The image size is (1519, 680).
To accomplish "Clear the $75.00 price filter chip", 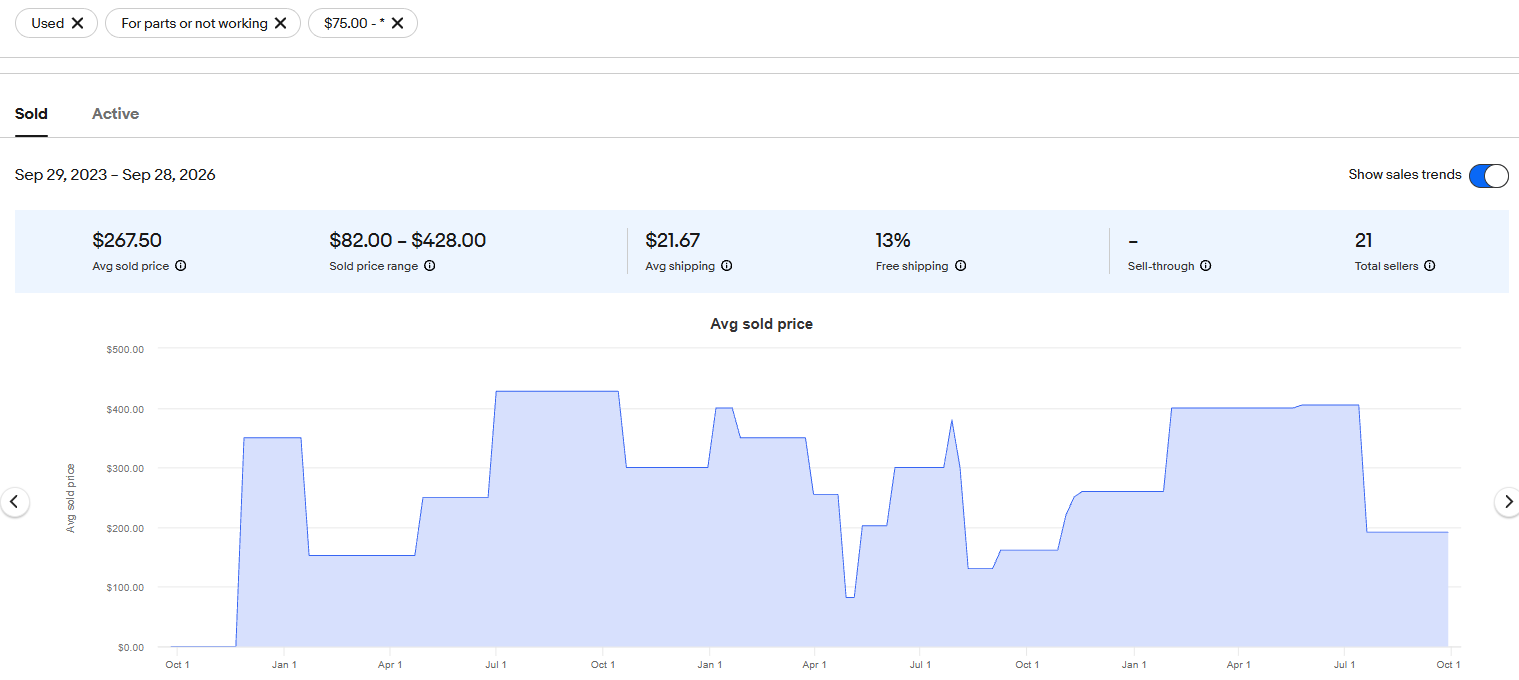I will (x=397, y=23).
